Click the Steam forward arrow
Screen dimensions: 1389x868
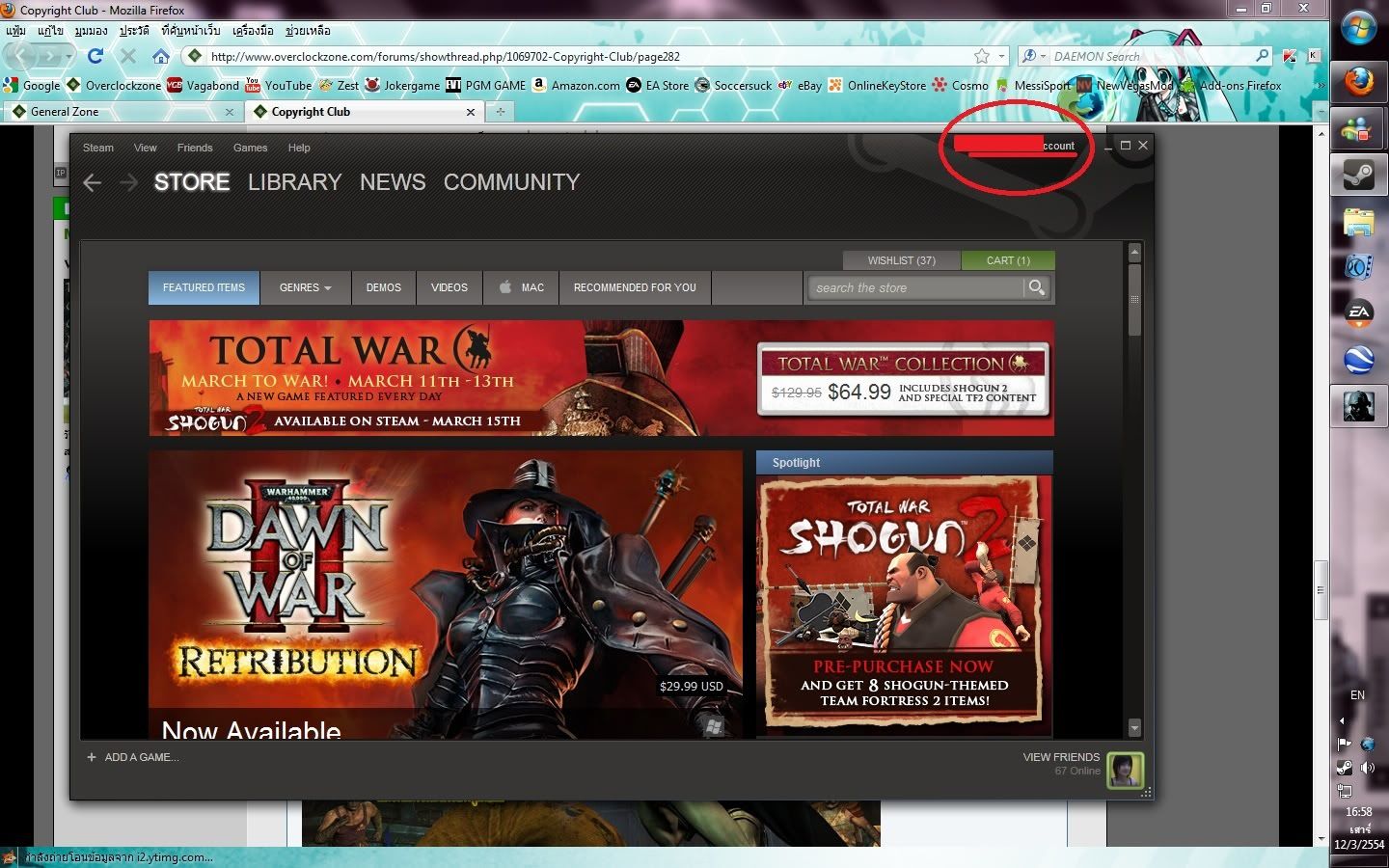click(x=128, y=183)
